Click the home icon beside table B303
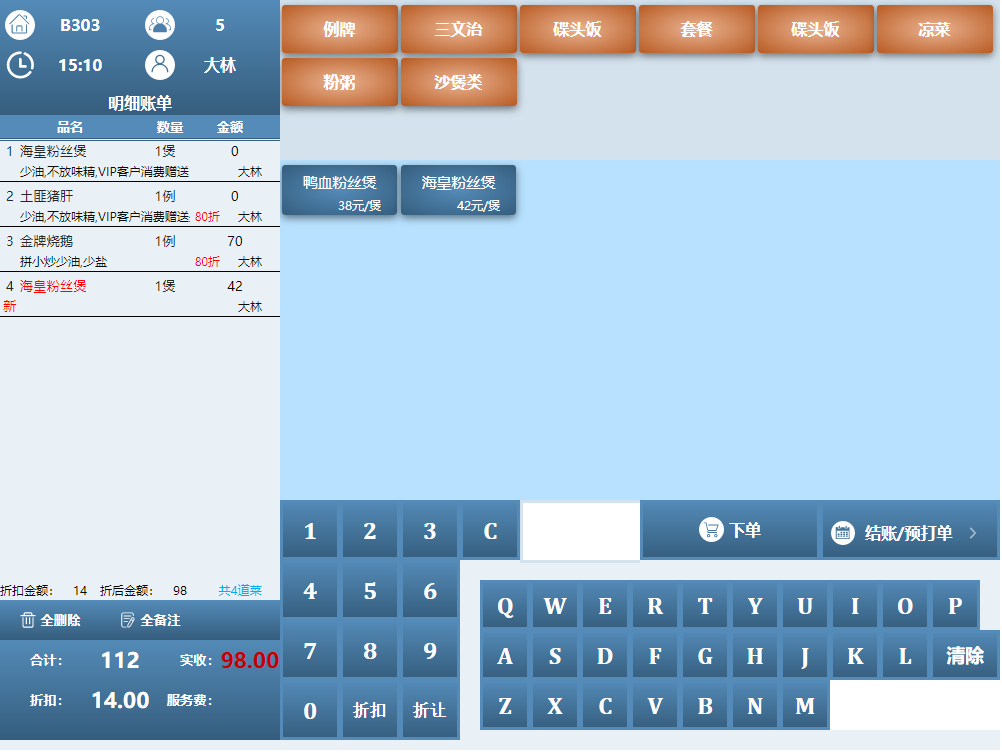 (x=20, y=25)
